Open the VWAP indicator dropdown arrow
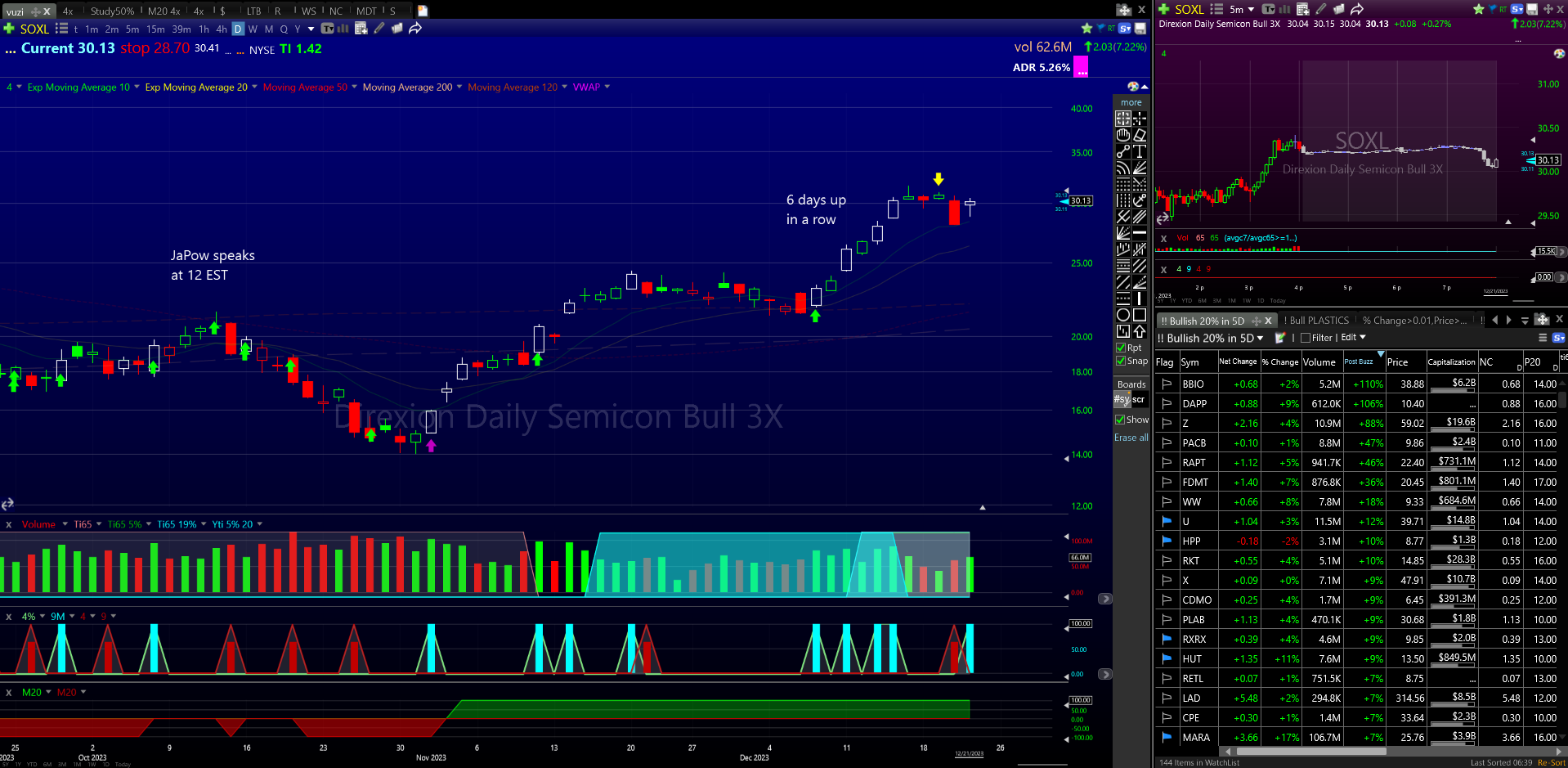This screenshot has width=1568, height=768. pos(607,87)
